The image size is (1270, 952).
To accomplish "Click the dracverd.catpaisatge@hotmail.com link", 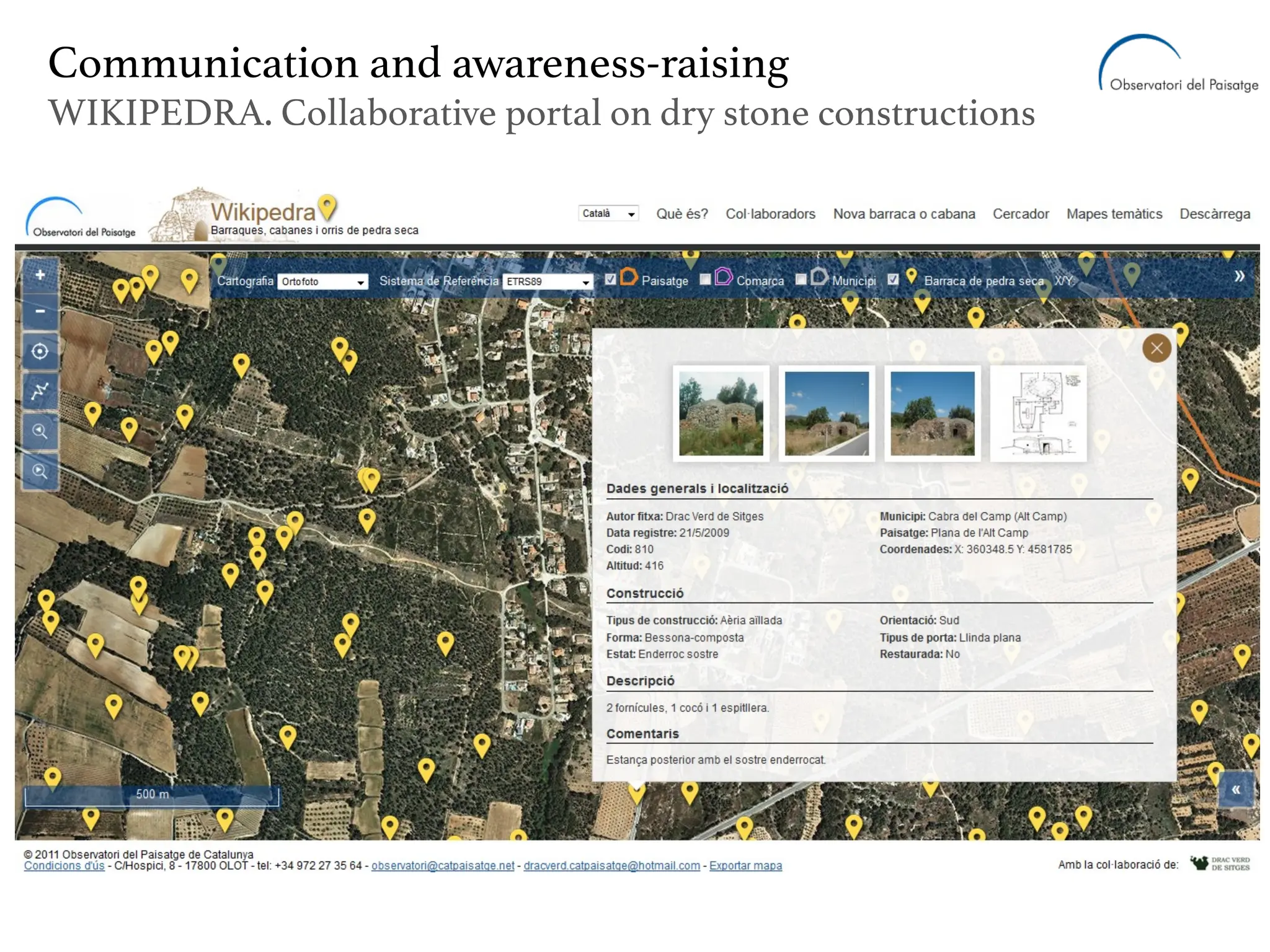I will point(611,866).
